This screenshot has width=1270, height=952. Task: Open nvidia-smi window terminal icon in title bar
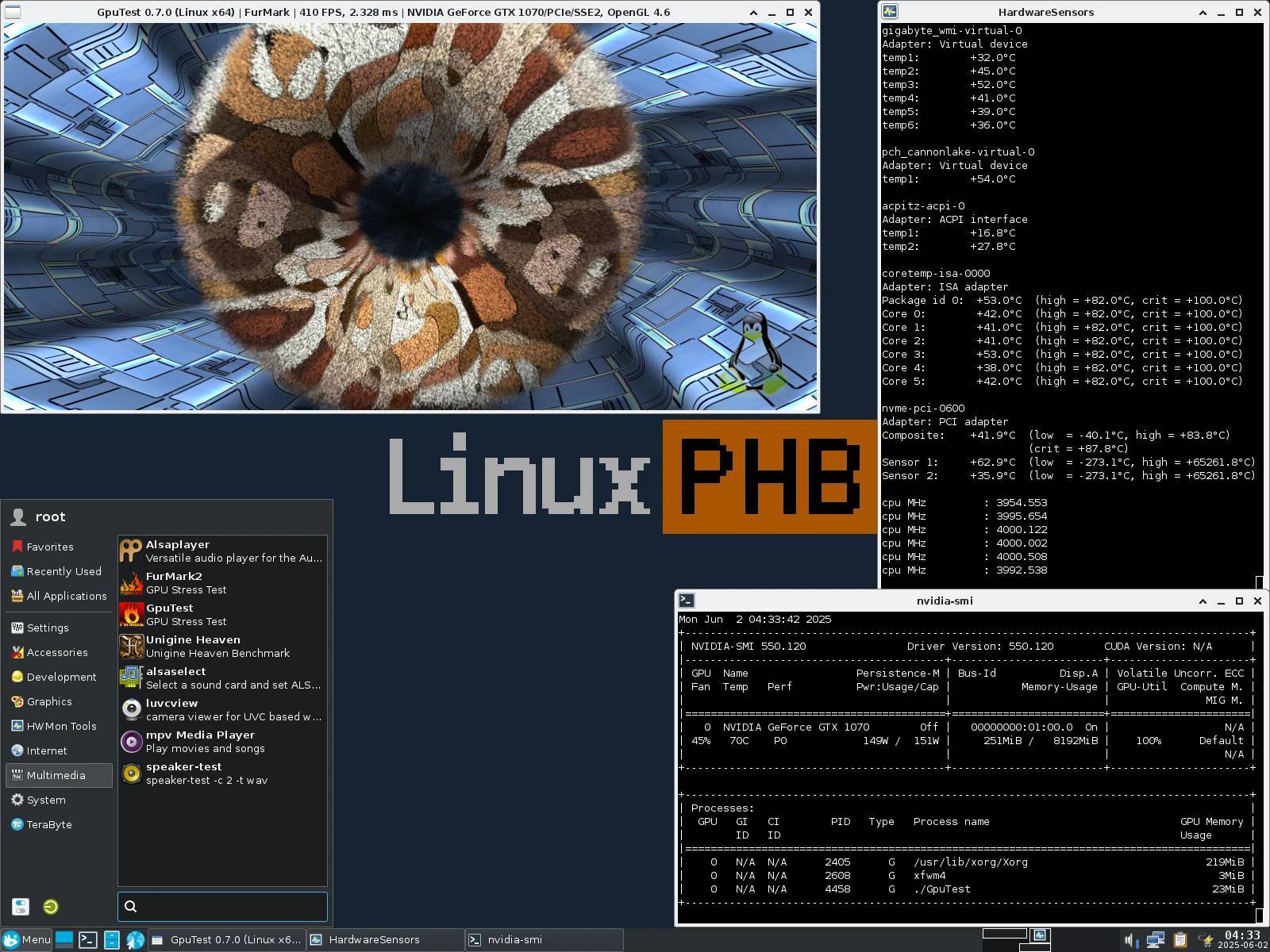[x=687, y=601]
